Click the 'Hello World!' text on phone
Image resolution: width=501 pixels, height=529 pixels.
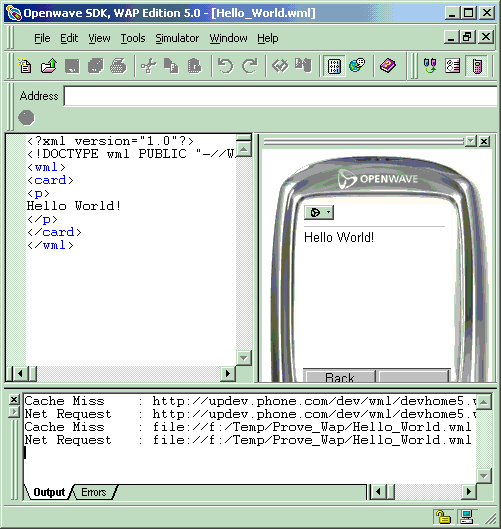[339, 238]
